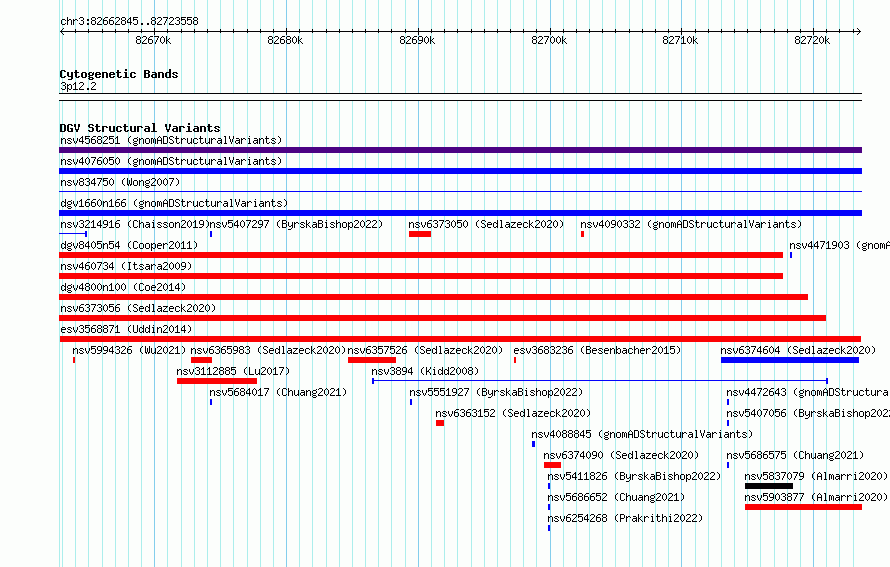Click the 82720k ruler tick label
Viewport: 890px width, 567px height.
pos(812,40)
